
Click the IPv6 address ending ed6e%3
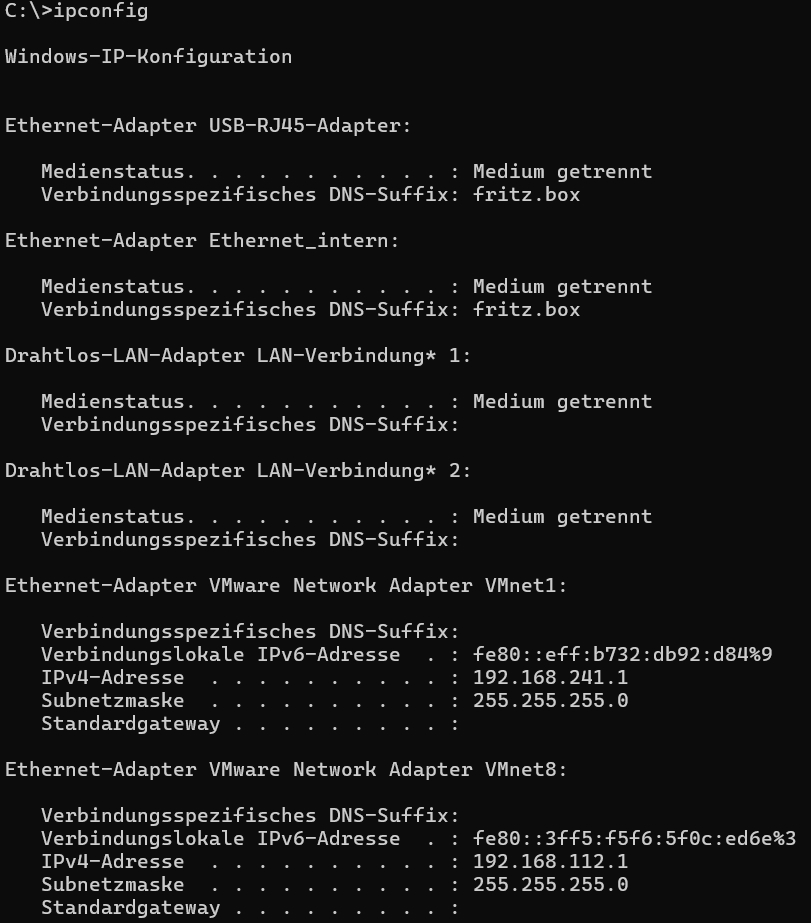(634, 838)
